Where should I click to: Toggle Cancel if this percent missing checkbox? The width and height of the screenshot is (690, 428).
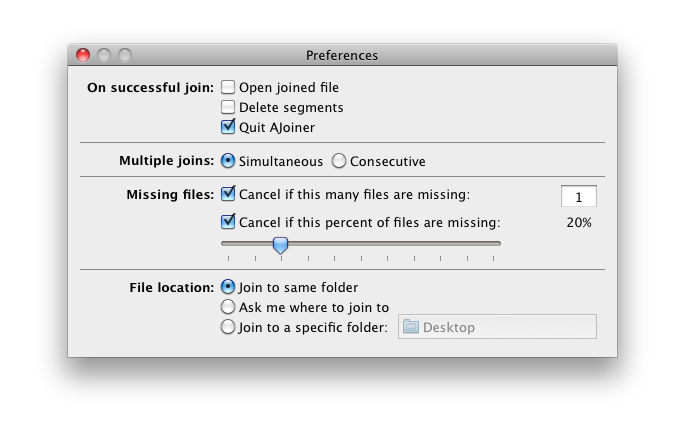click(x=228, y=222)
